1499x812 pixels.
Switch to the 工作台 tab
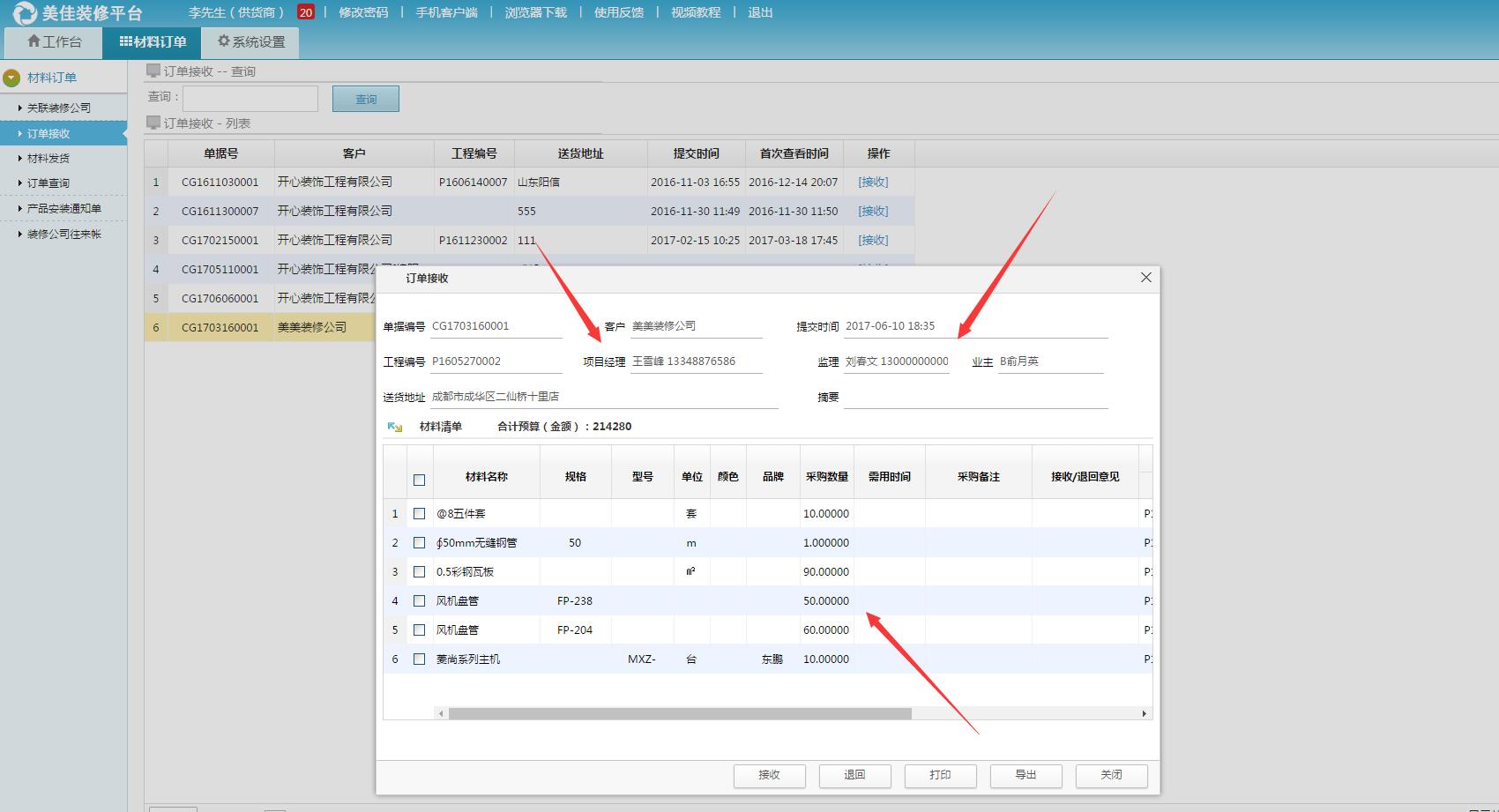point(54,42)
